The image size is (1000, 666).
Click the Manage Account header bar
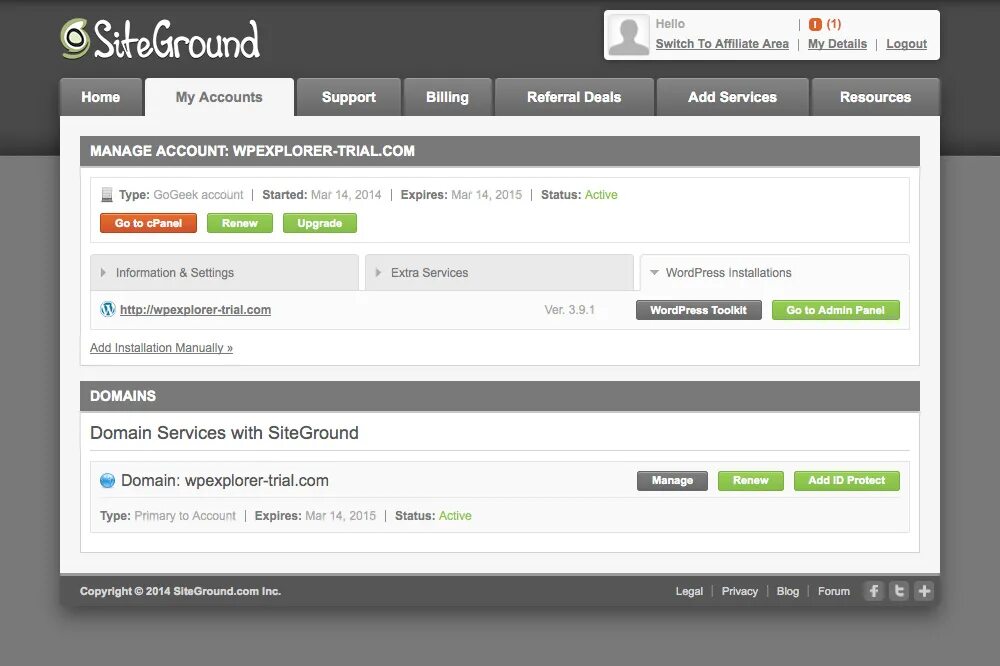point(500,151)
